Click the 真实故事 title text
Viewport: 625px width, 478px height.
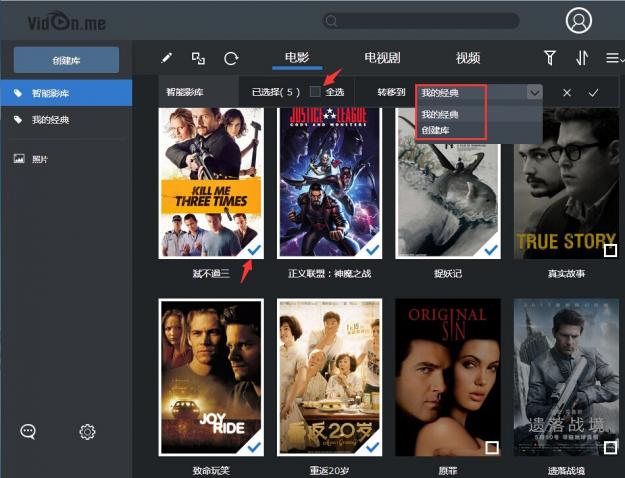click(566, 273)
